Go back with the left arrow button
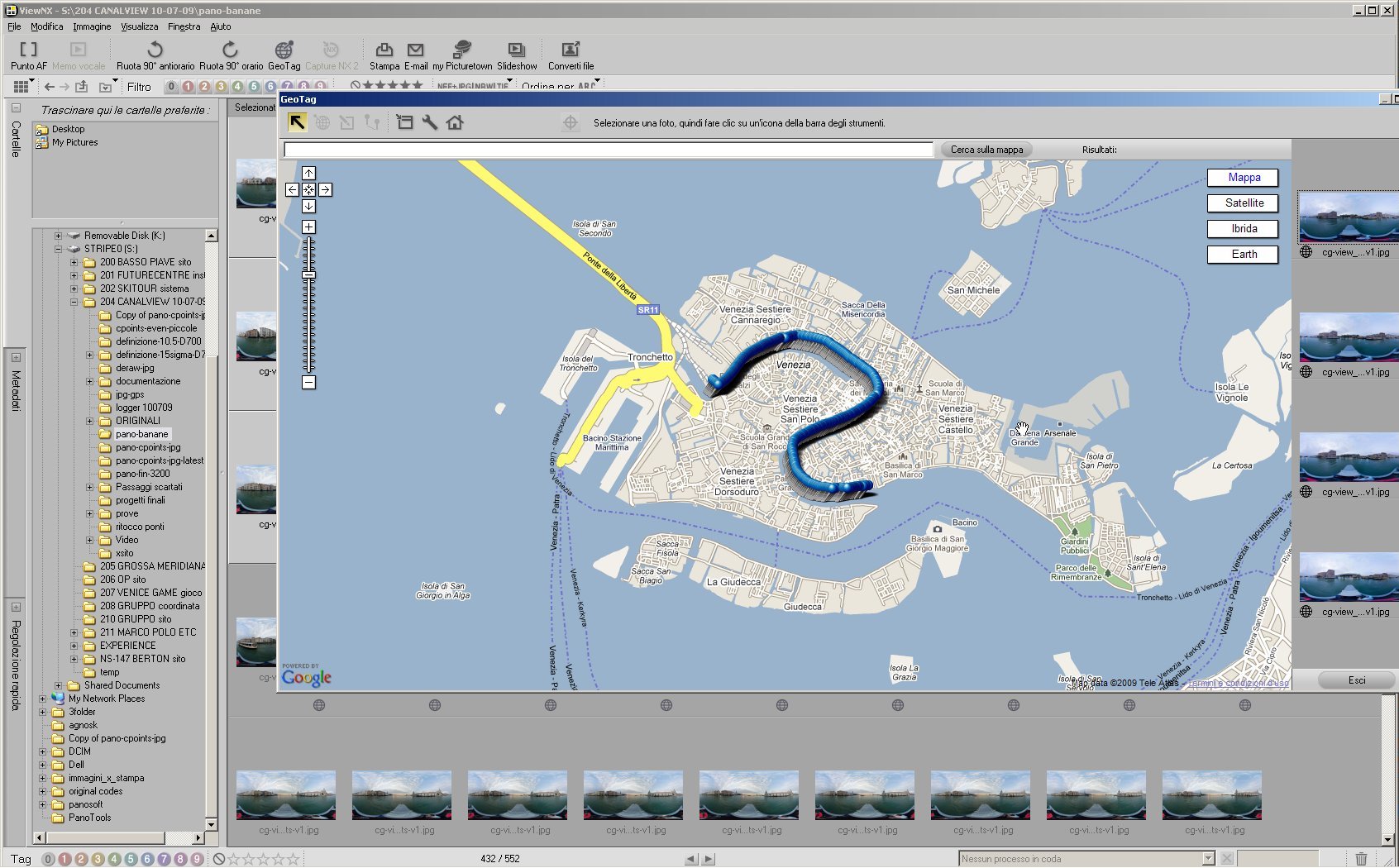1399x868 pixels. 50,87
